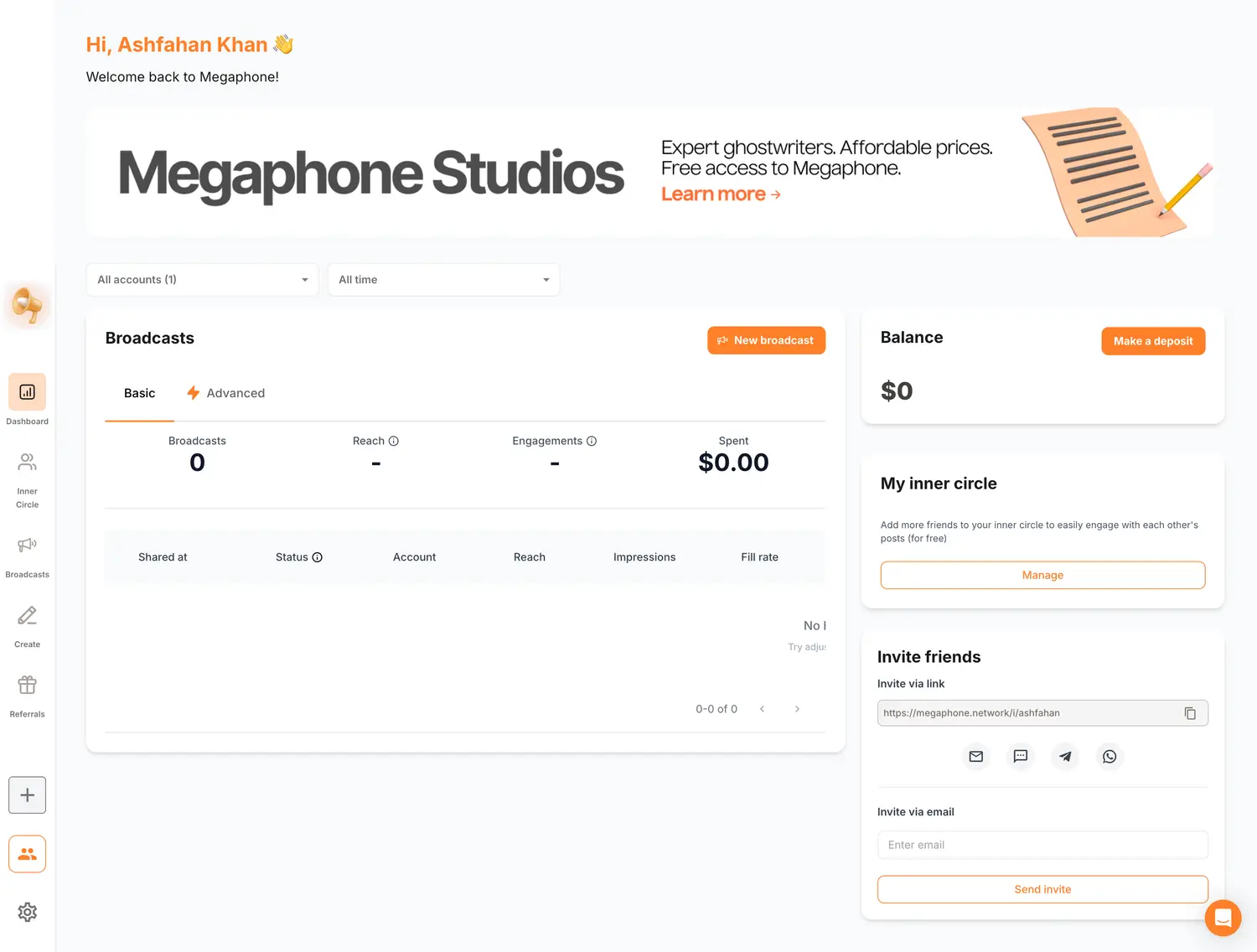Share invite via WhatsApp icon
Viewport: 1257px width, 952px height.
(x=1110, y=757)
